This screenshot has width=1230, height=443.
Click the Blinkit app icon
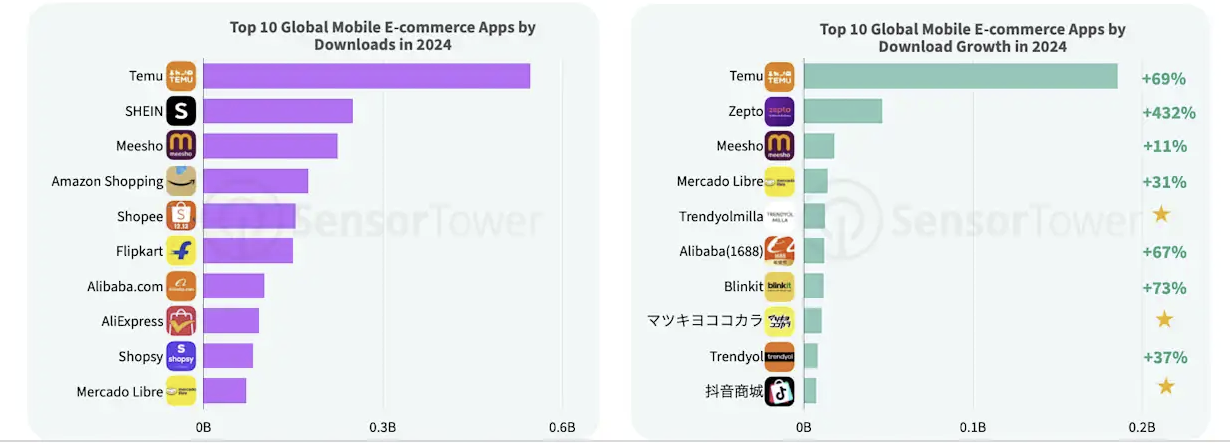coord(779,287)
